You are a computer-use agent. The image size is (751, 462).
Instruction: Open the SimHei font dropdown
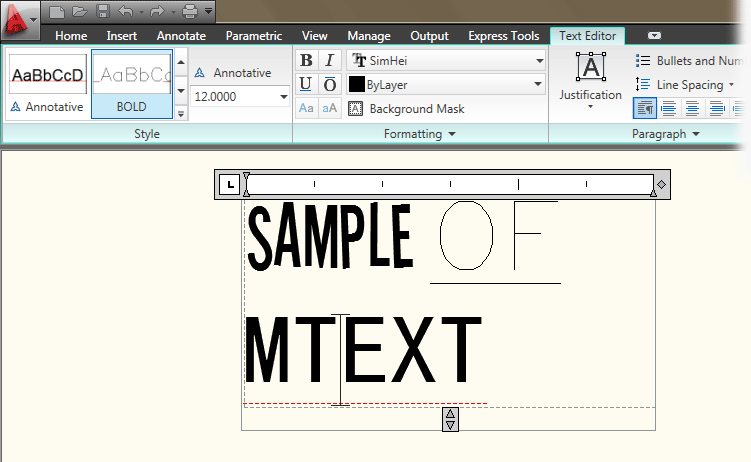point(446,60)
